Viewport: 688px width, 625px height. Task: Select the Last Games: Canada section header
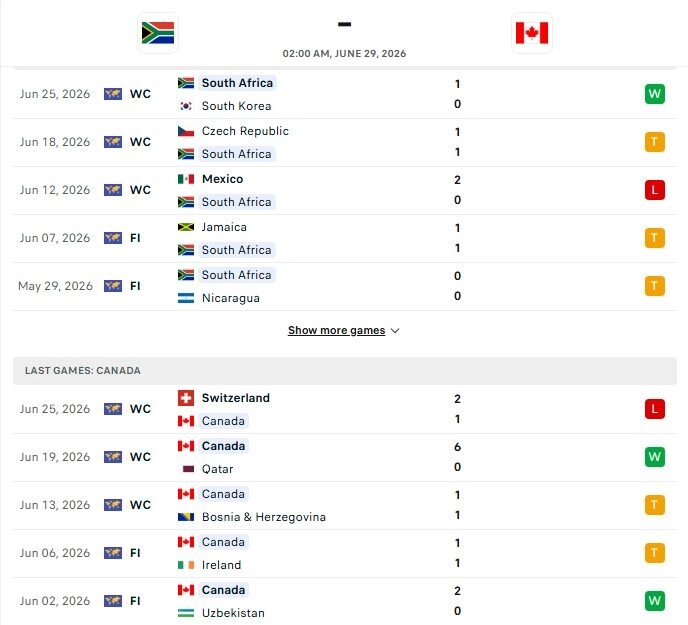(344, 371)
